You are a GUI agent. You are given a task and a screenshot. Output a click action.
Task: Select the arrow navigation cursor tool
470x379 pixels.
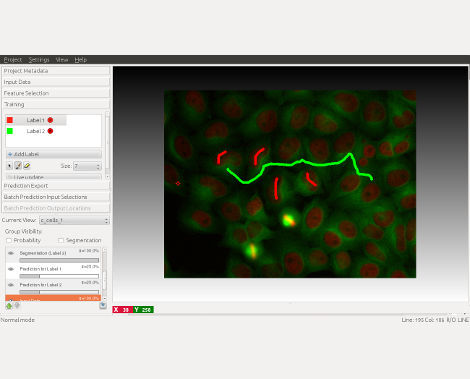(x=10, y=165)
